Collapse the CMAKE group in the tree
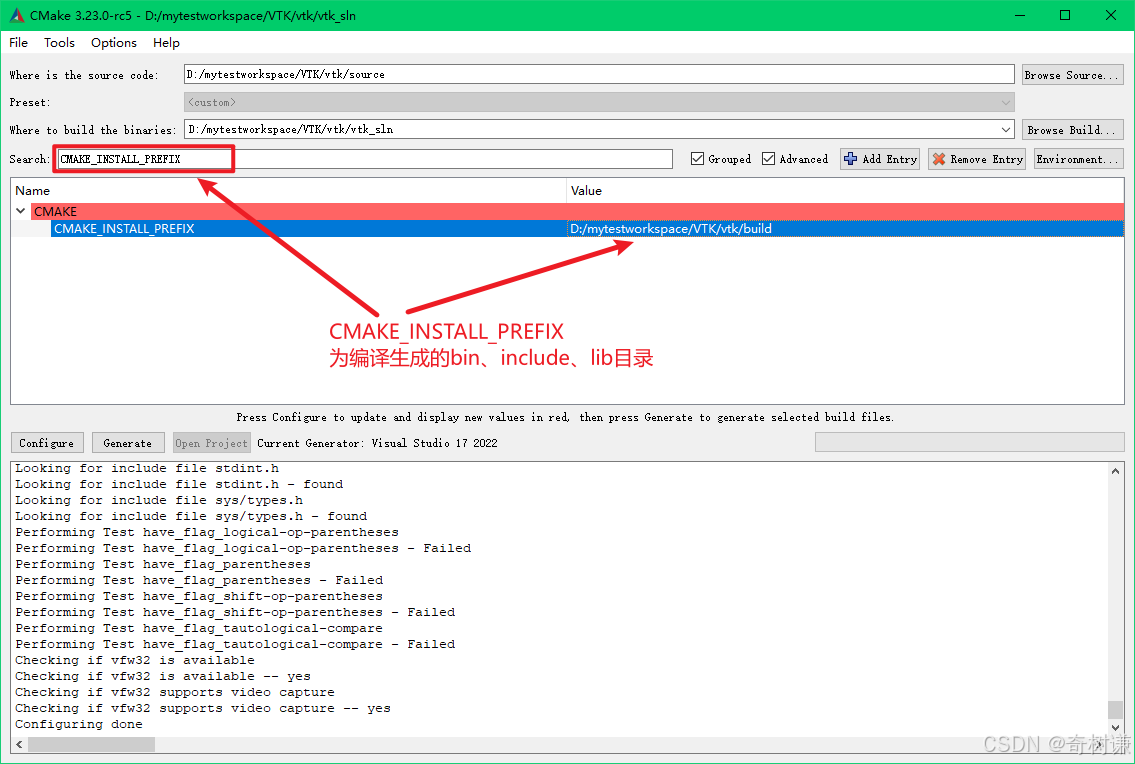This screenshot has width=1135, height=764. (x=21, y=211)
